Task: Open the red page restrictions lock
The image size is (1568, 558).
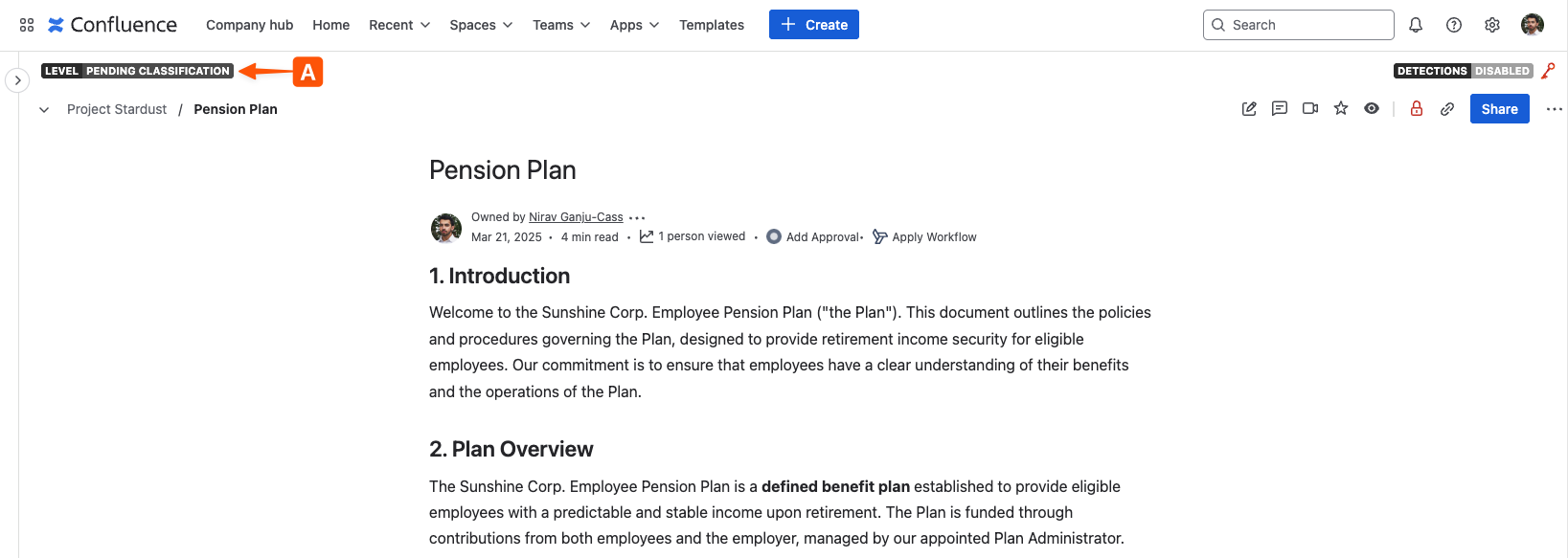Action: (x=1417, y=109)
